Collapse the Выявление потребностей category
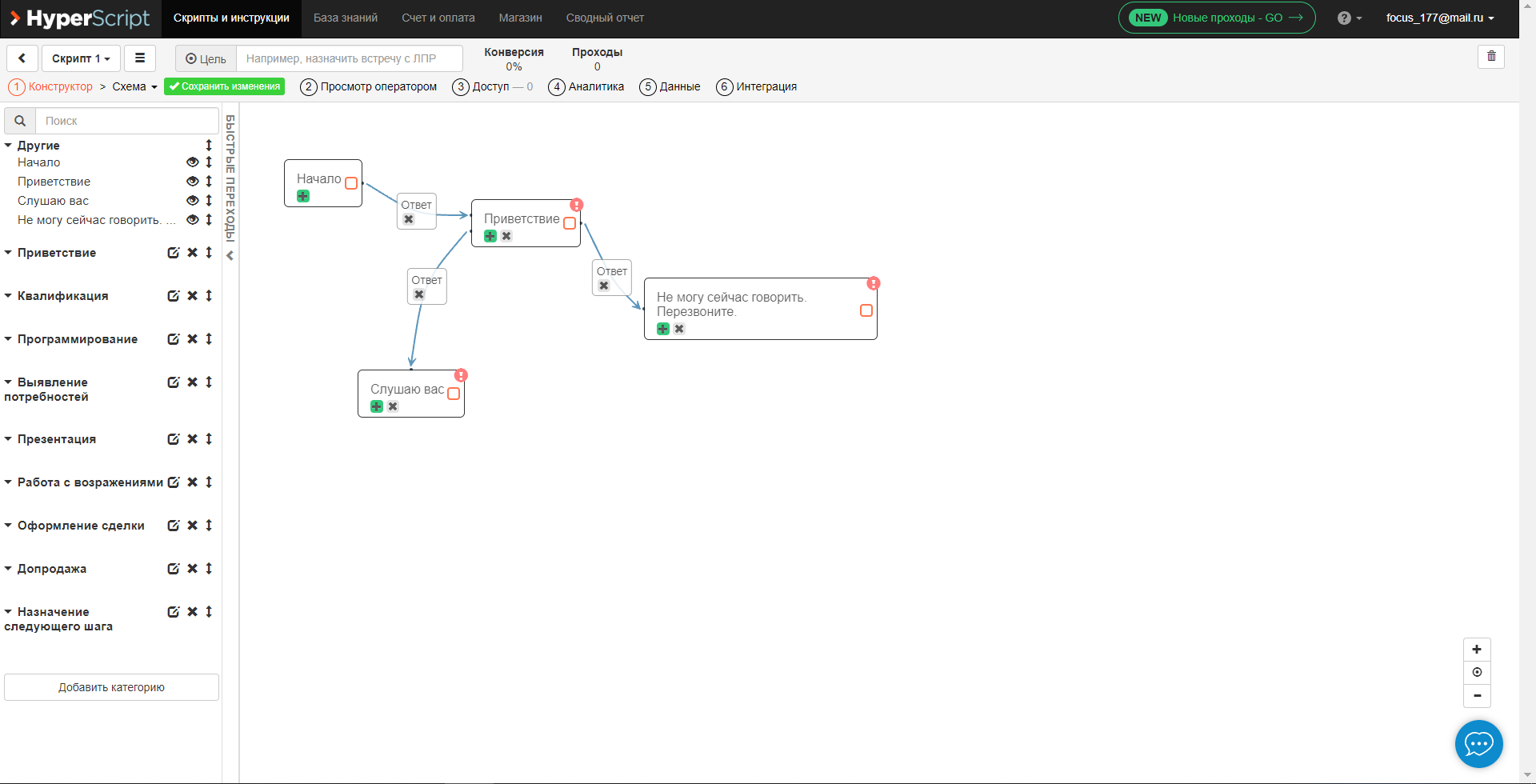Screen dimensions: 1536x784 (x=8, y=382)
